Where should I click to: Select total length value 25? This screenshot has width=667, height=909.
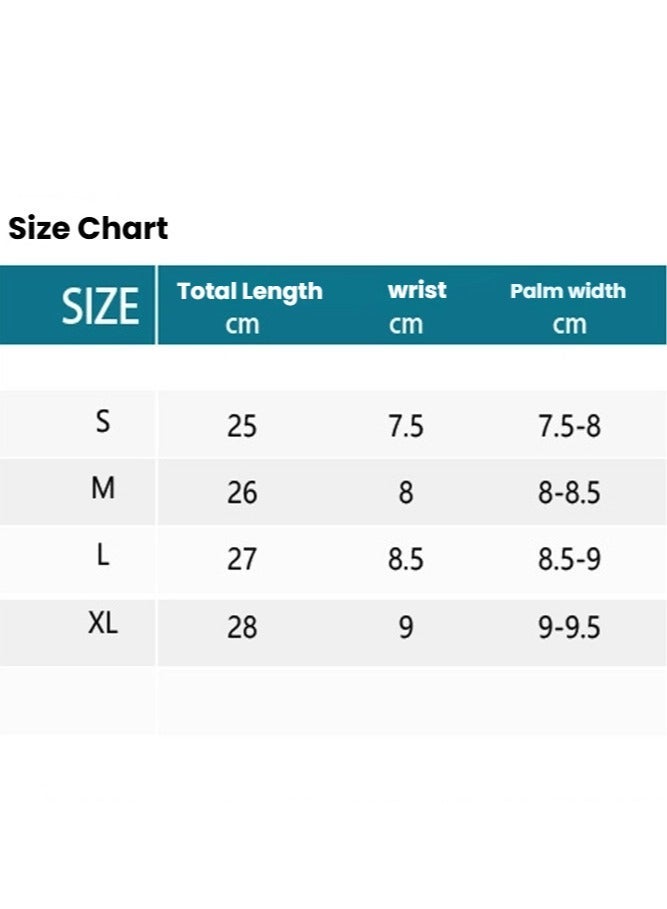tap(242, 427)
